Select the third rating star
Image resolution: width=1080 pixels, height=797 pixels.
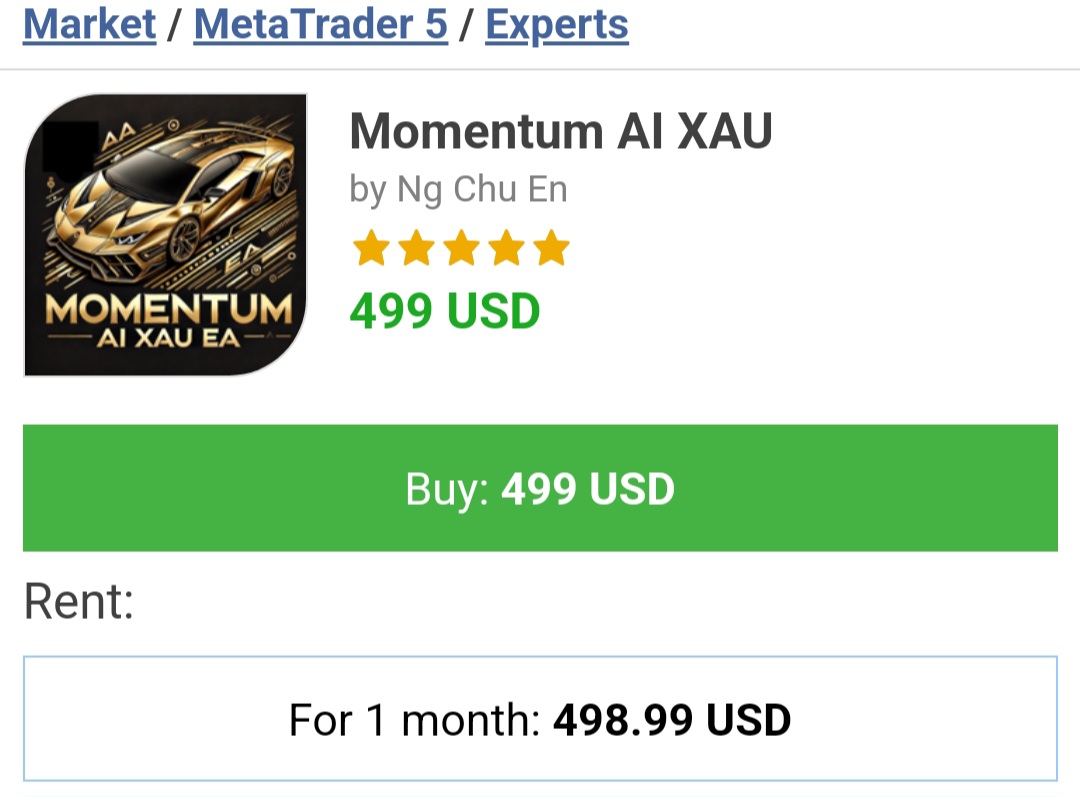point(461,249)
